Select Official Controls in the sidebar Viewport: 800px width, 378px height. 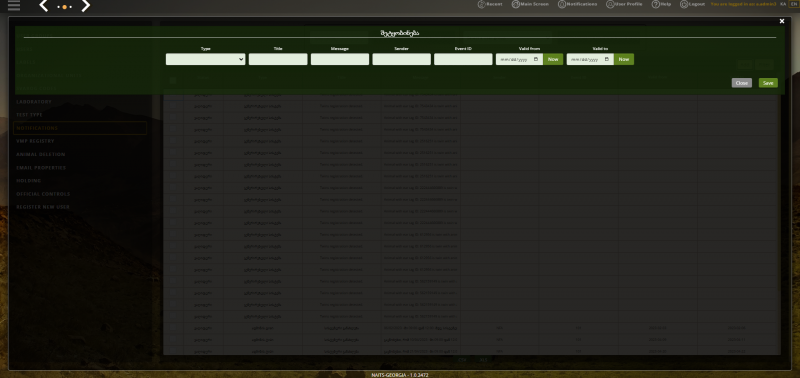point(43,194)
